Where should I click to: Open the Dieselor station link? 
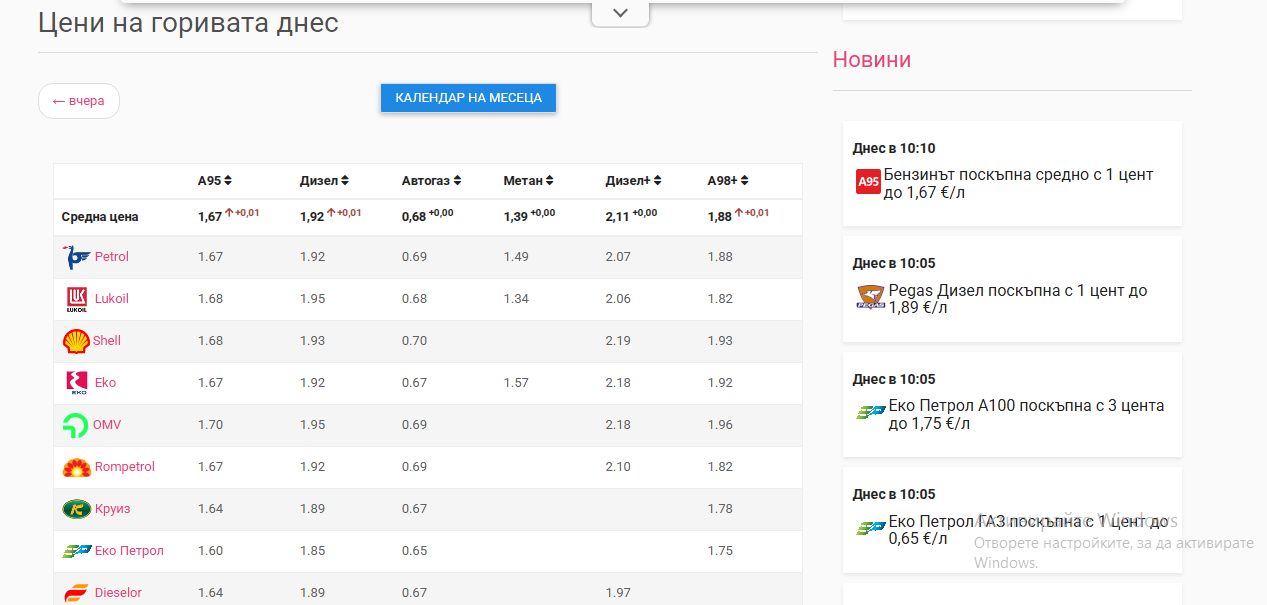[118, 593]
